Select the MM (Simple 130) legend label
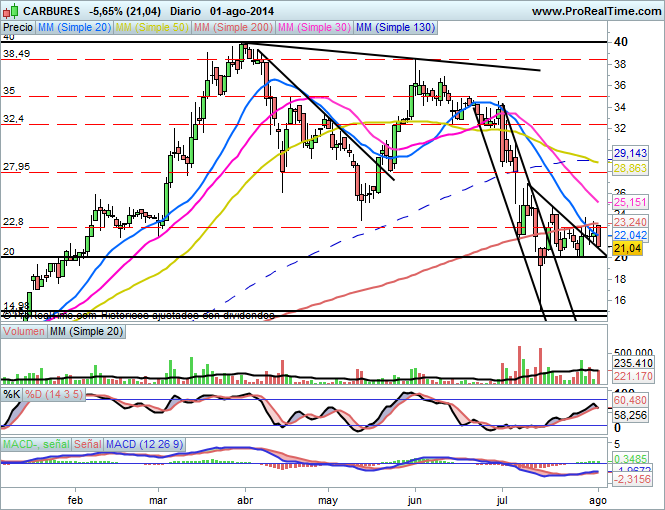 pos(396,28)
